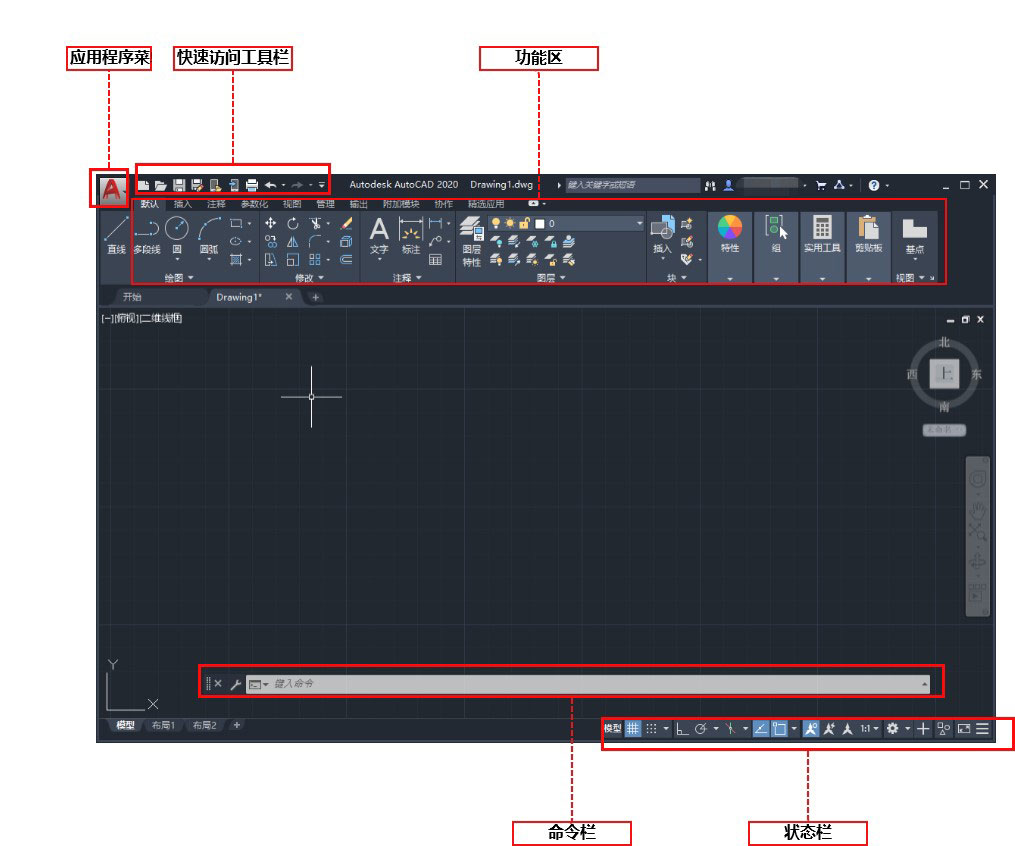
Task: Toggle ortho mode in the status bar
Action: tap(681, 729)
